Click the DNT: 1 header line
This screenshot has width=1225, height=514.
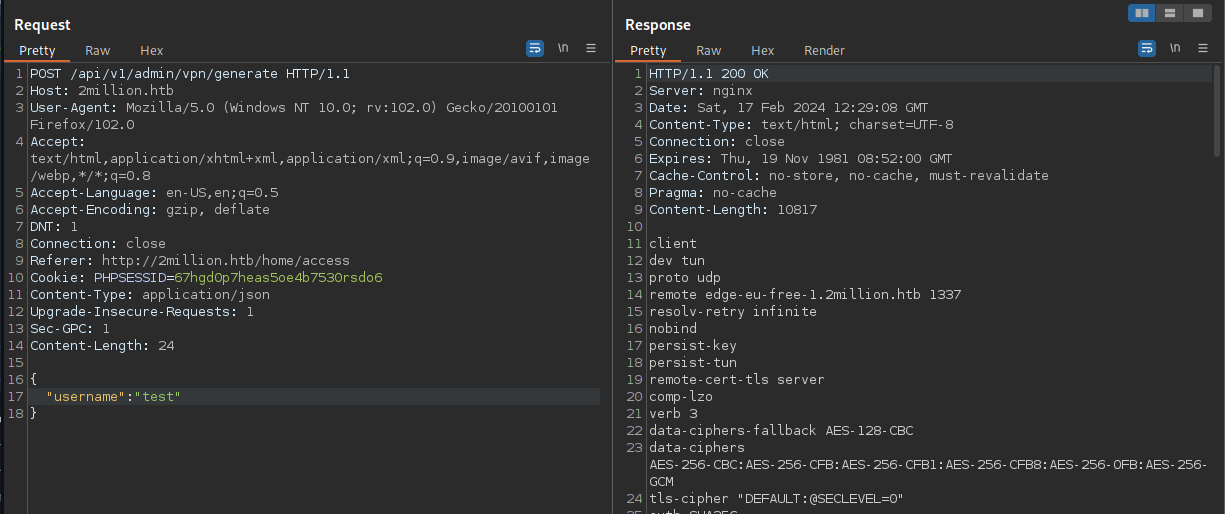pyautogui.click(x=54, y=227)
